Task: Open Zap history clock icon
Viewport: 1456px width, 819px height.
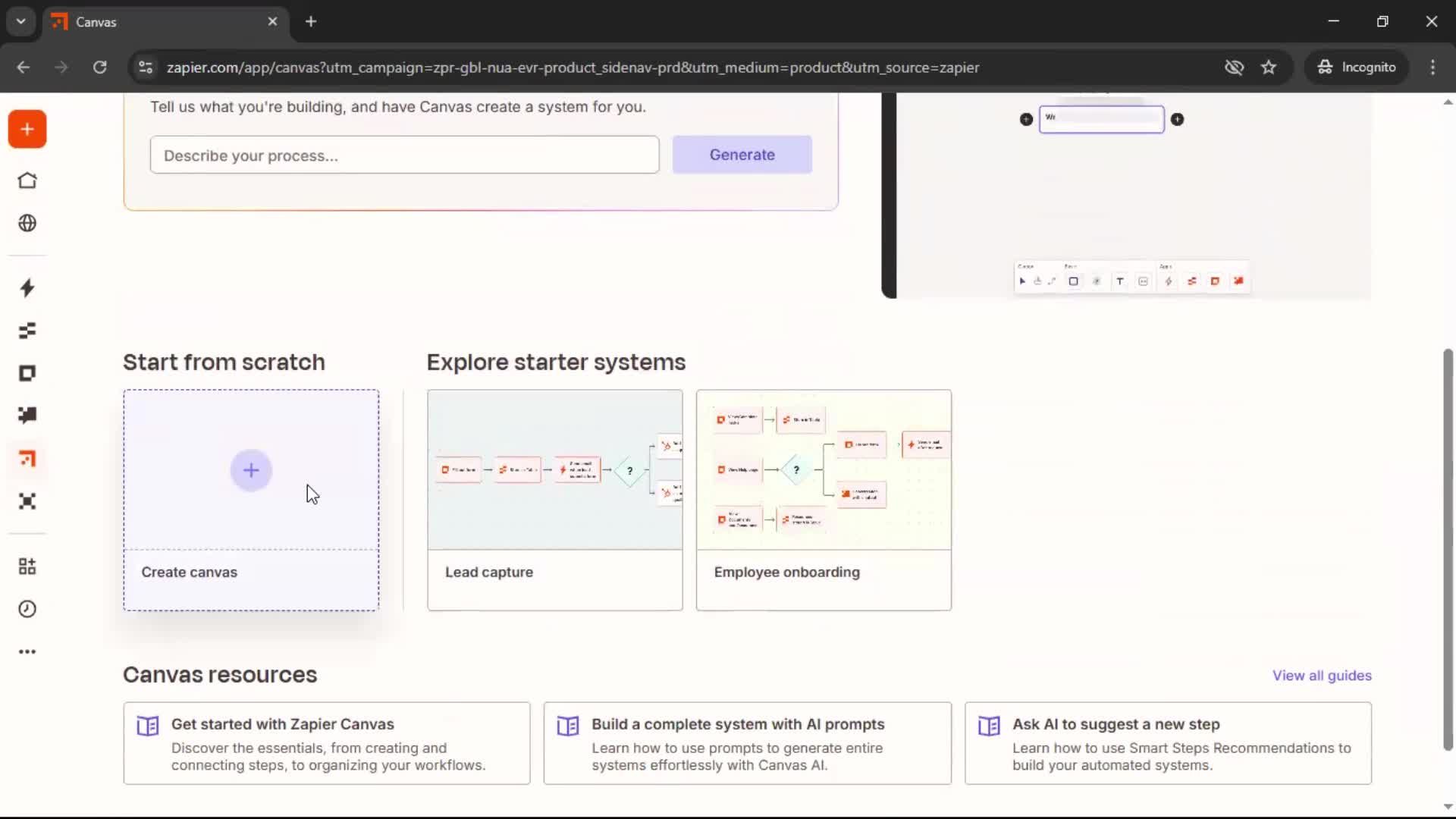Action: click(x=27, y=609)
